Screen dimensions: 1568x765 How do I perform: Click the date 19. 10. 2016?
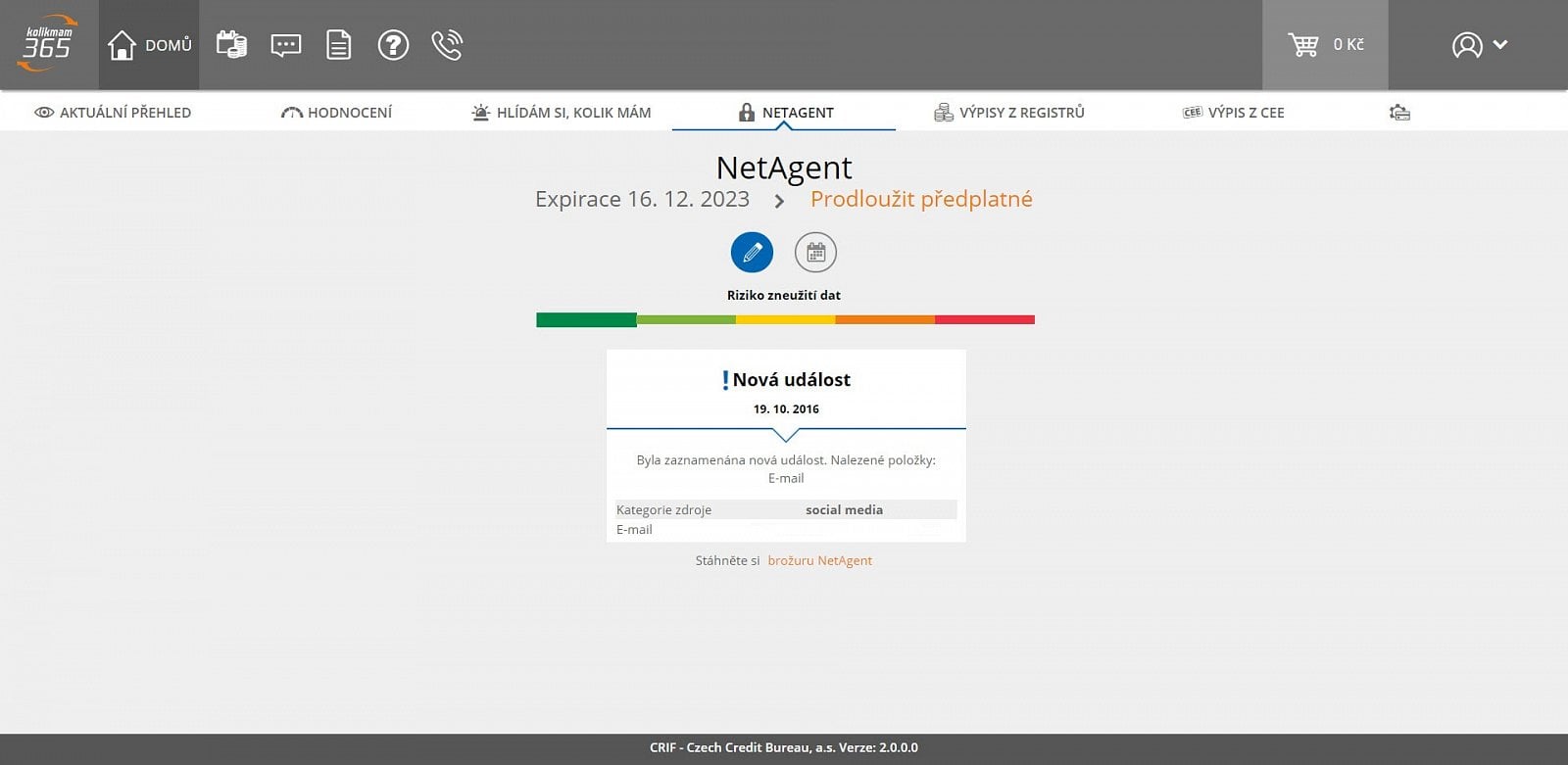coord(786,409)
